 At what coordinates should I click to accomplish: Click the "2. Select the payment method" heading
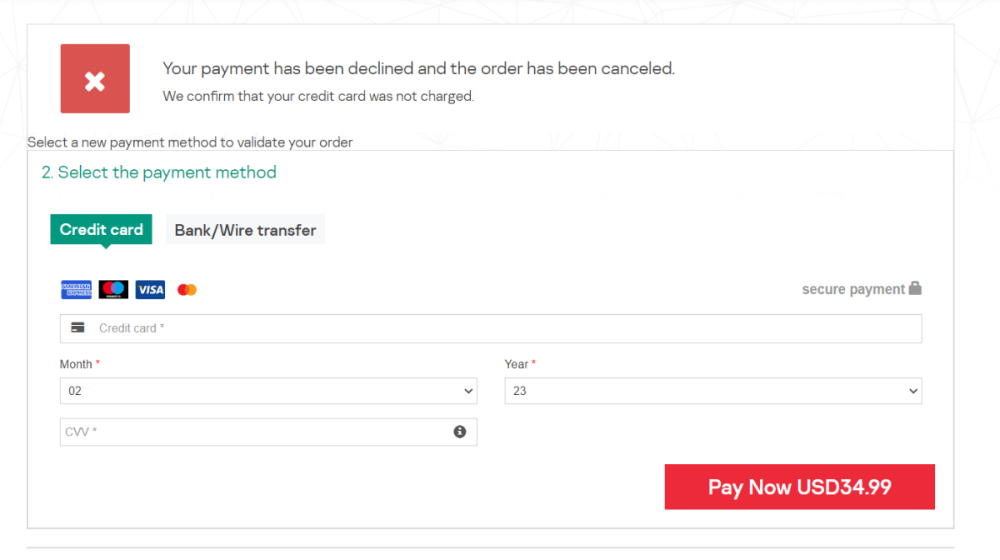click(x=159, y=172)
